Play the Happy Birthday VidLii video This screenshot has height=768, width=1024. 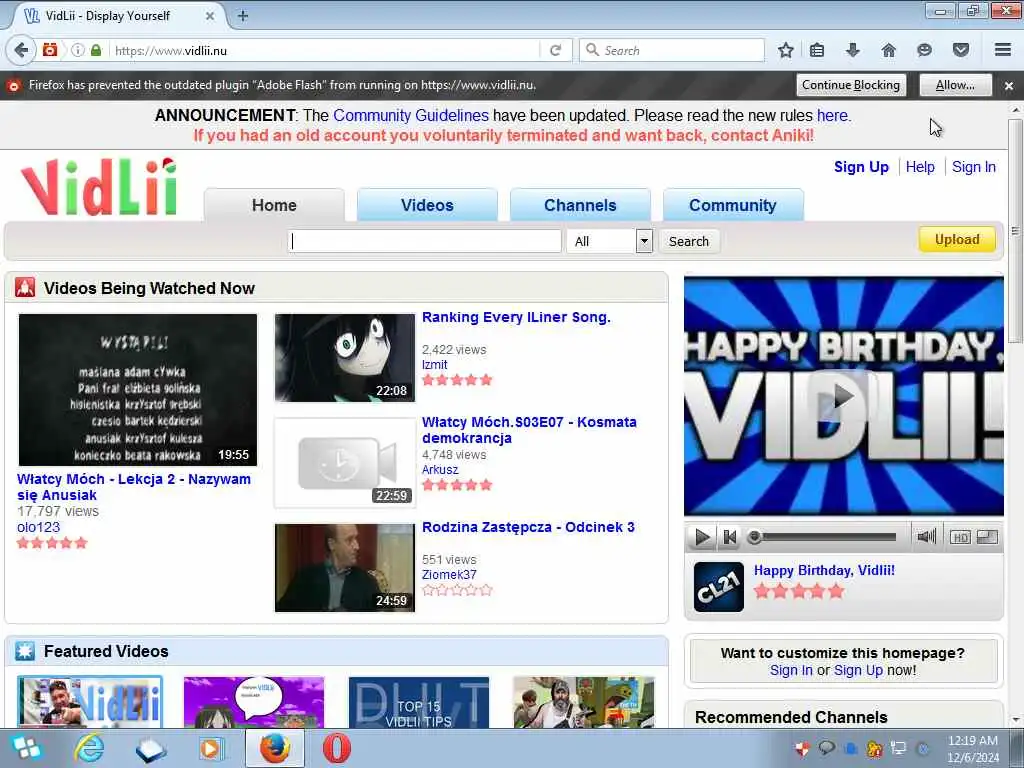844,396
